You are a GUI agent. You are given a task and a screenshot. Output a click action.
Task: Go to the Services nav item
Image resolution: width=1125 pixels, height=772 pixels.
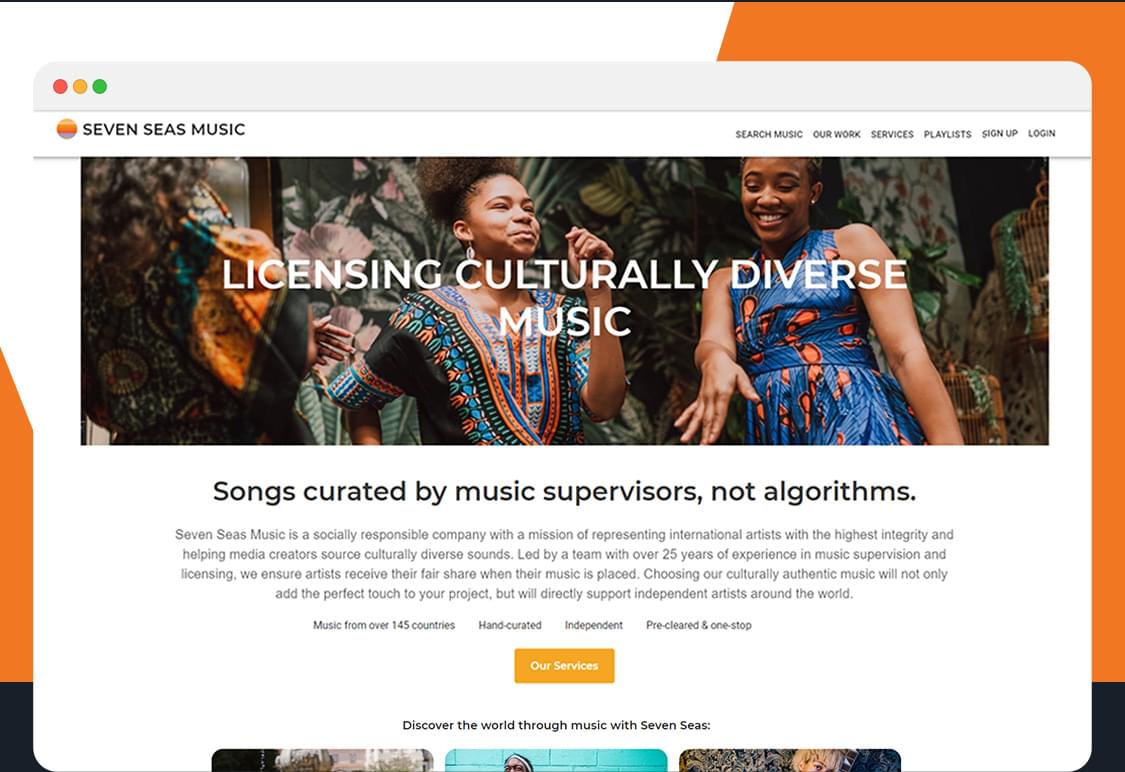(x=892, y=134)
